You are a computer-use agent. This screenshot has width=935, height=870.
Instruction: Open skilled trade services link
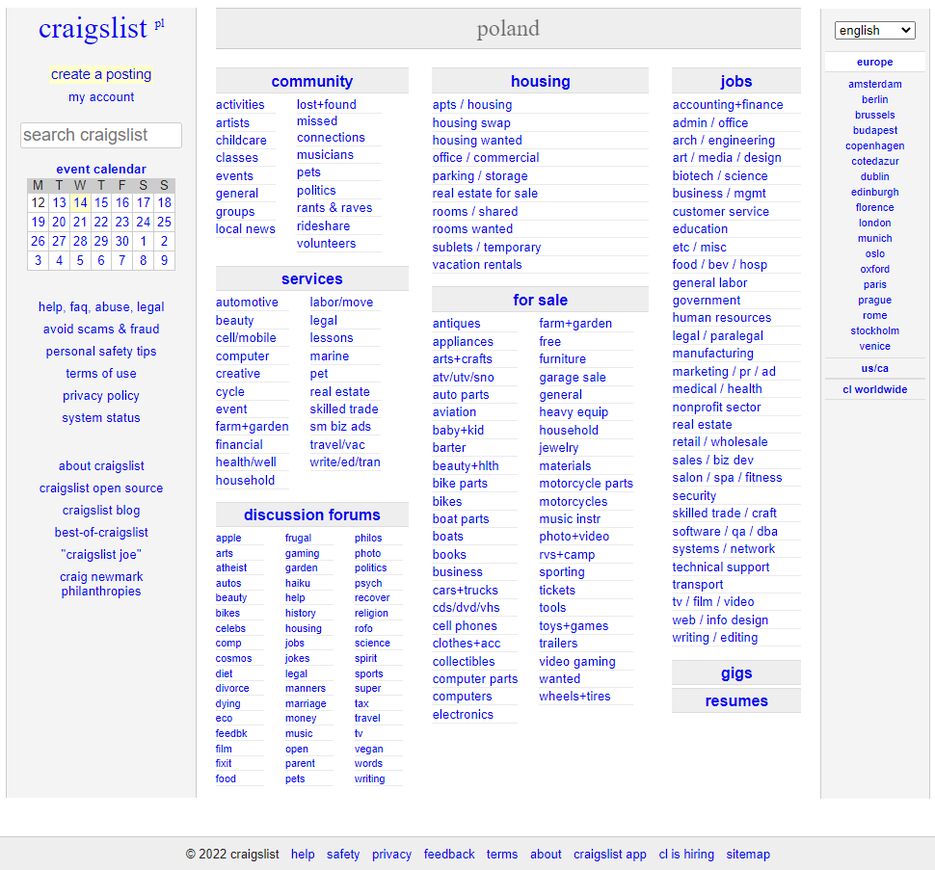click(x=343, y=409)
